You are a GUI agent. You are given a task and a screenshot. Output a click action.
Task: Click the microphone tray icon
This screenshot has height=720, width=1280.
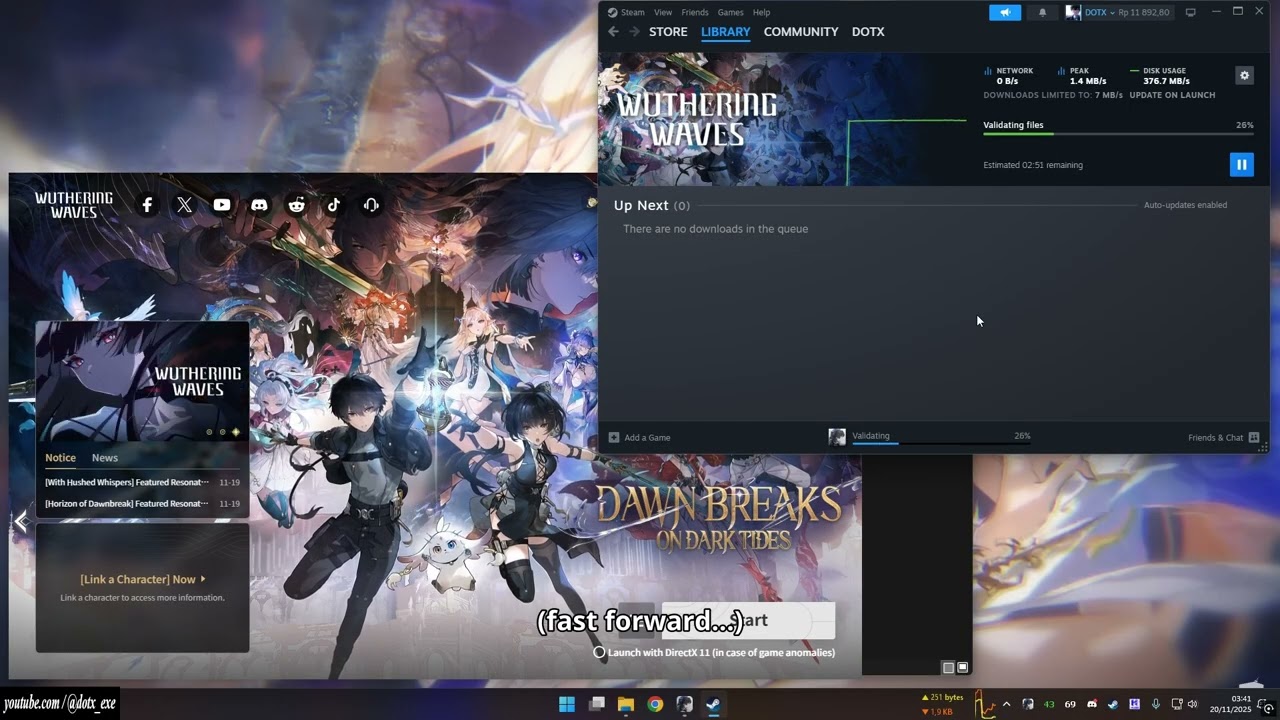[x=1156, y=704]
